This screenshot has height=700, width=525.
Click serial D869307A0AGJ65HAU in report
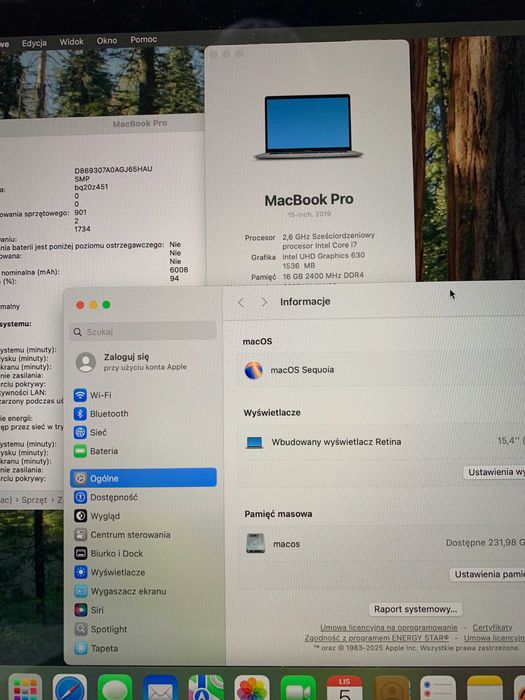(x=113, y=169)
